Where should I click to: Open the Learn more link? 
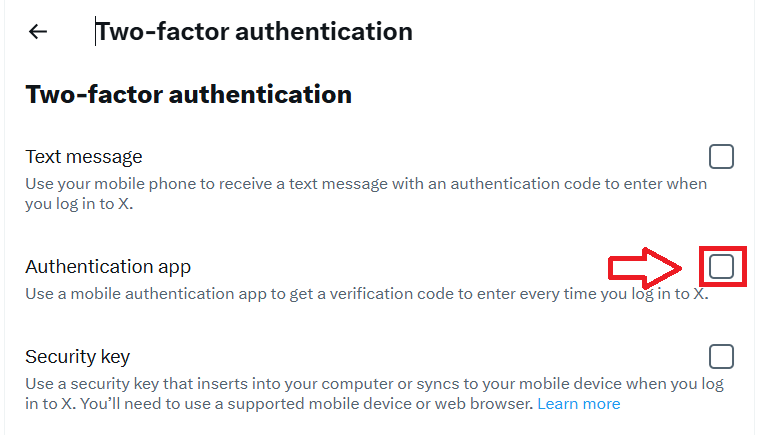[578, 404]
